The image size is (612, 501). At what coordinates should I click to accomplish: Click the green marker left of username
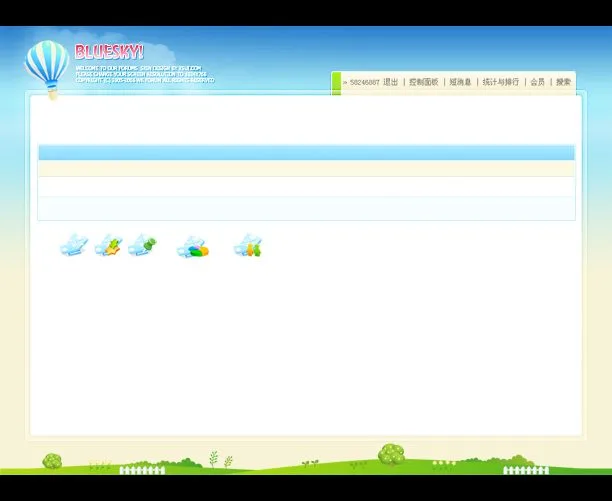tap(337, 83)
